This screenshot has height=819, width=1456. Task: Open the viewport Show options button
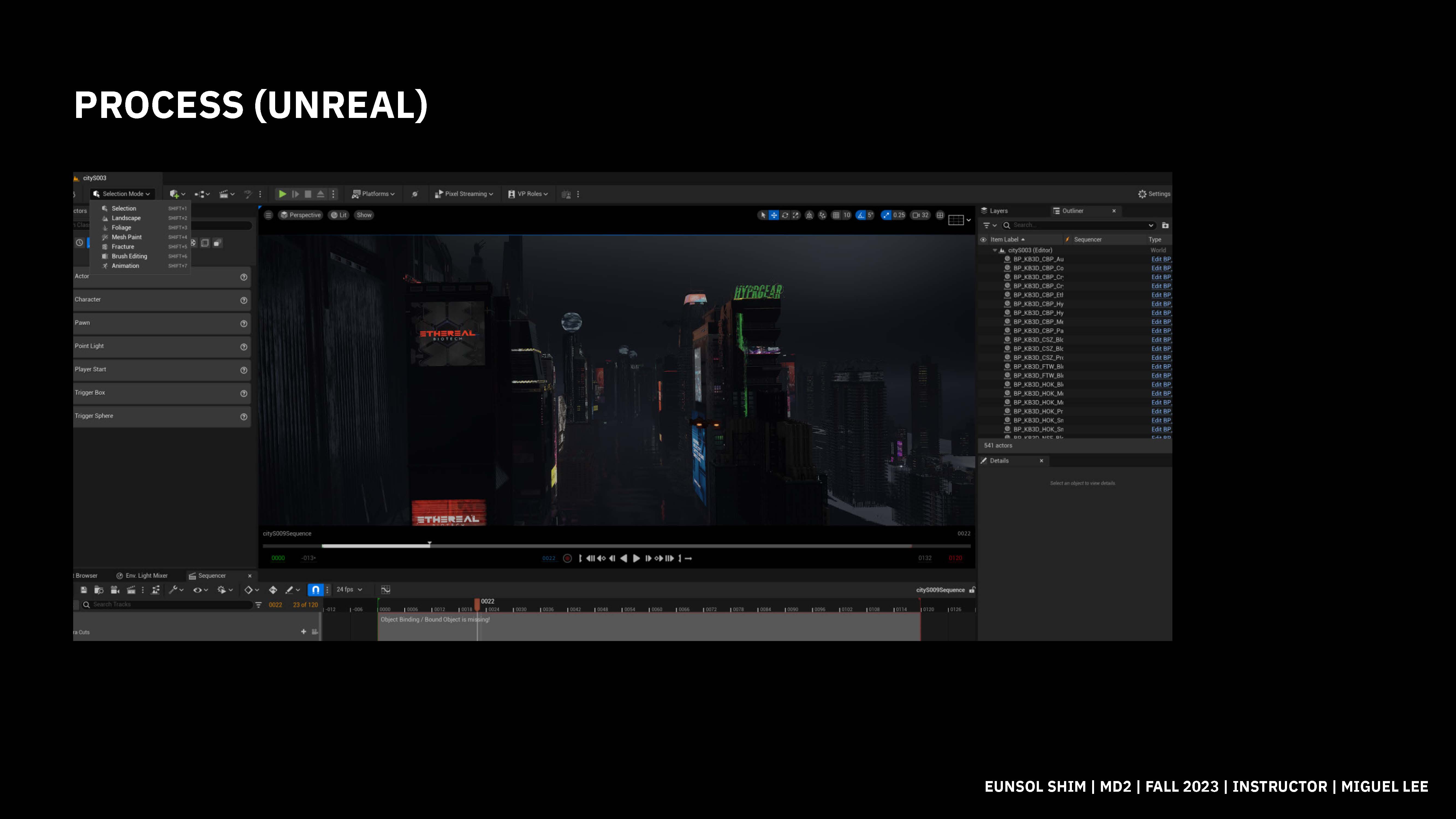pyautogui.click(x=364, y=215)
